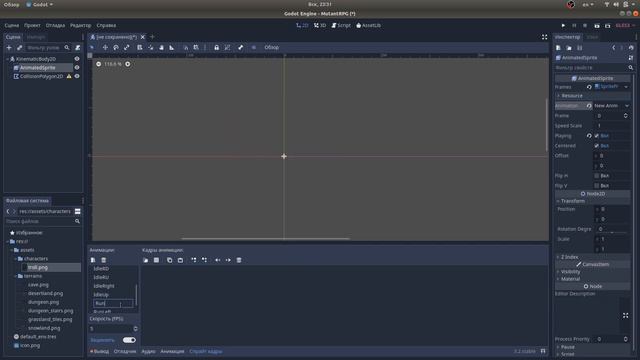Image resolution: width=640 pixels, height=360 pixels.
Task: Expand the Z Index section
Action: click(x=592, y=257)
